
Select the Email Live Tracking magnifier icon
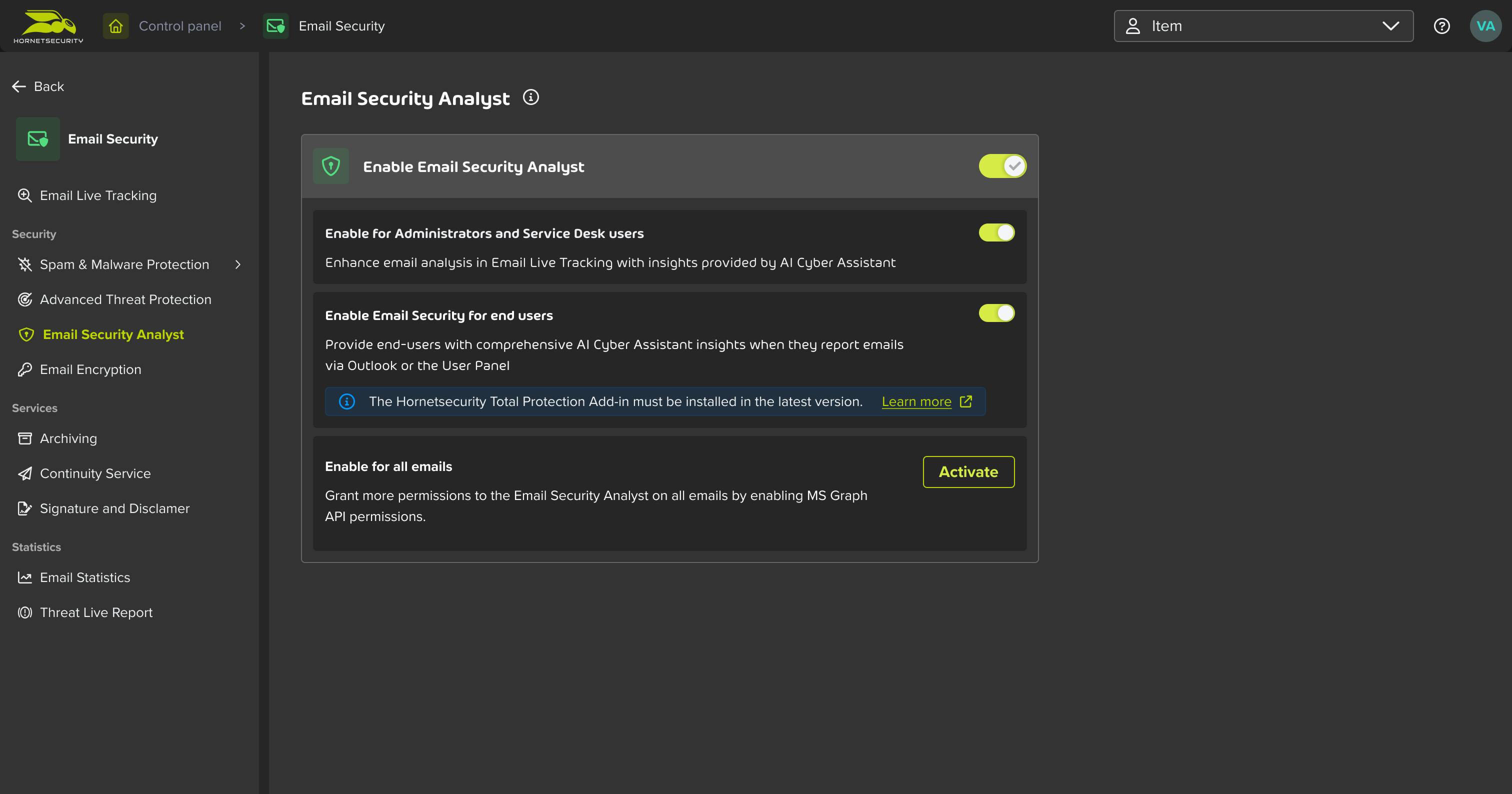[x=24, y=195]
